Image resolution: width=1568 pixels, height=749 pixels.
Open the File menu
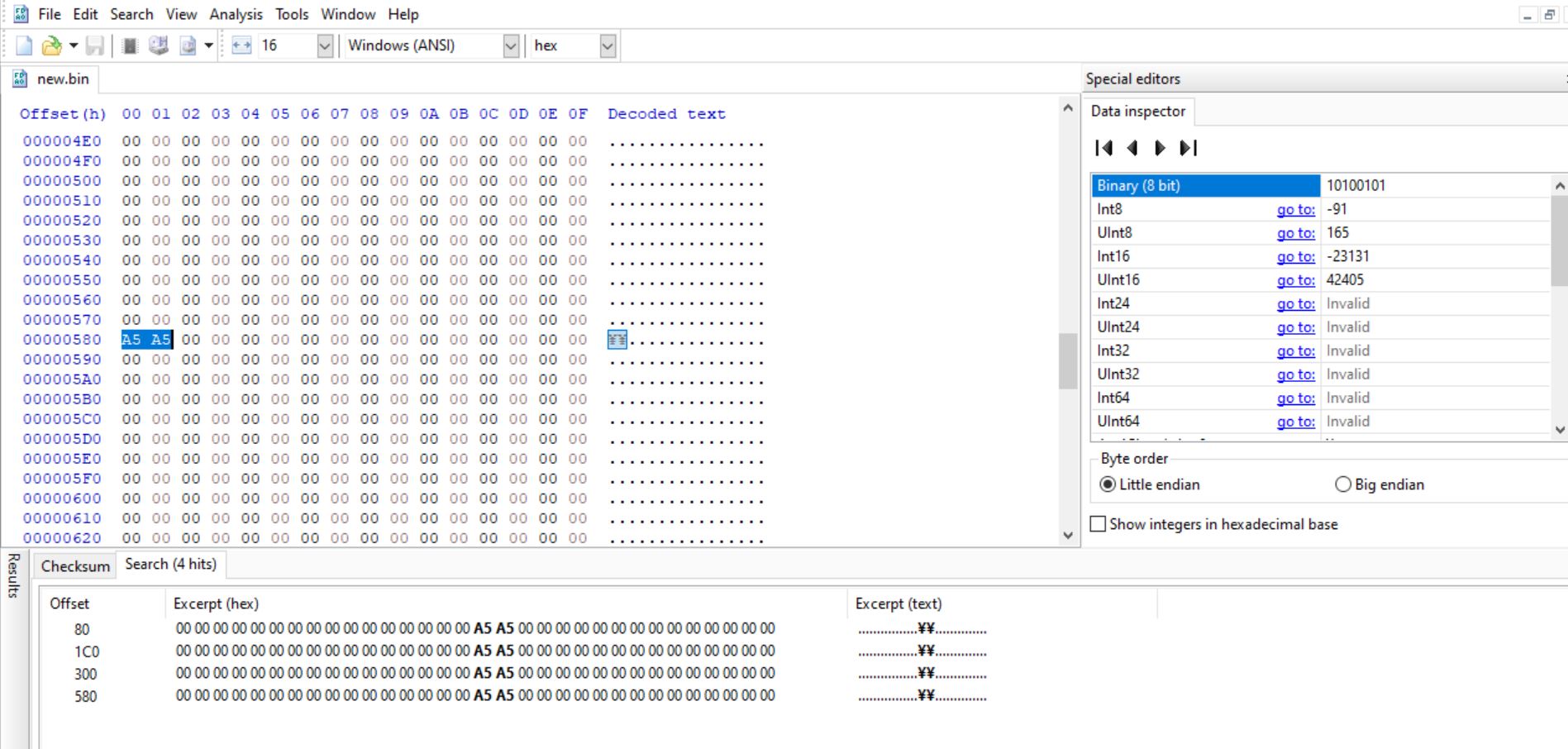tap(50, 14)
